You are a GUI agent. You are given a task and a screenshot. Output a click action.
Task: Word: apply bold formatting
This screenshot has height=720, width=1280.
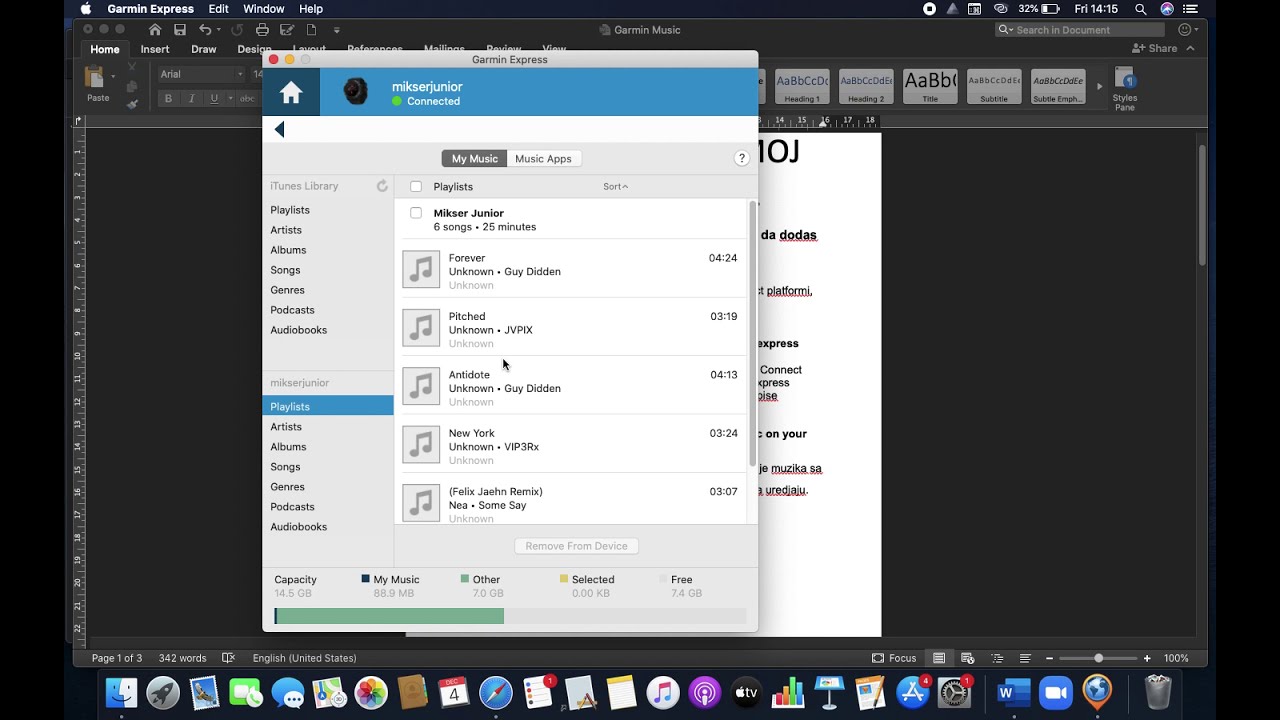(x=168, y=99)
